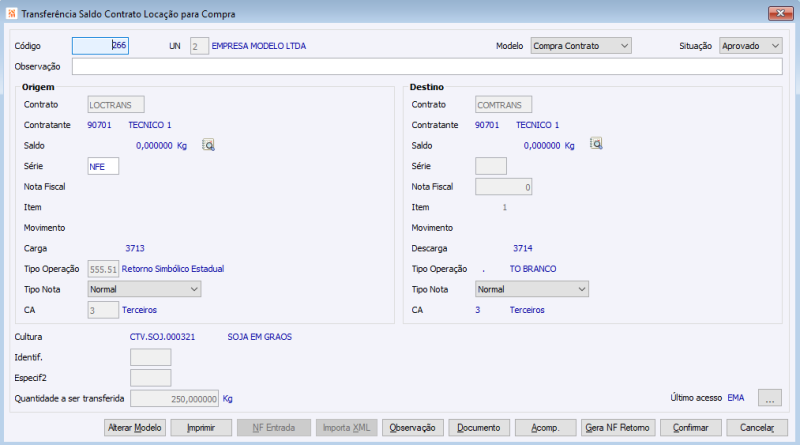This screenshot has height=445, width=800.
Task: Focus the Especif2 field
Action: 151,378
